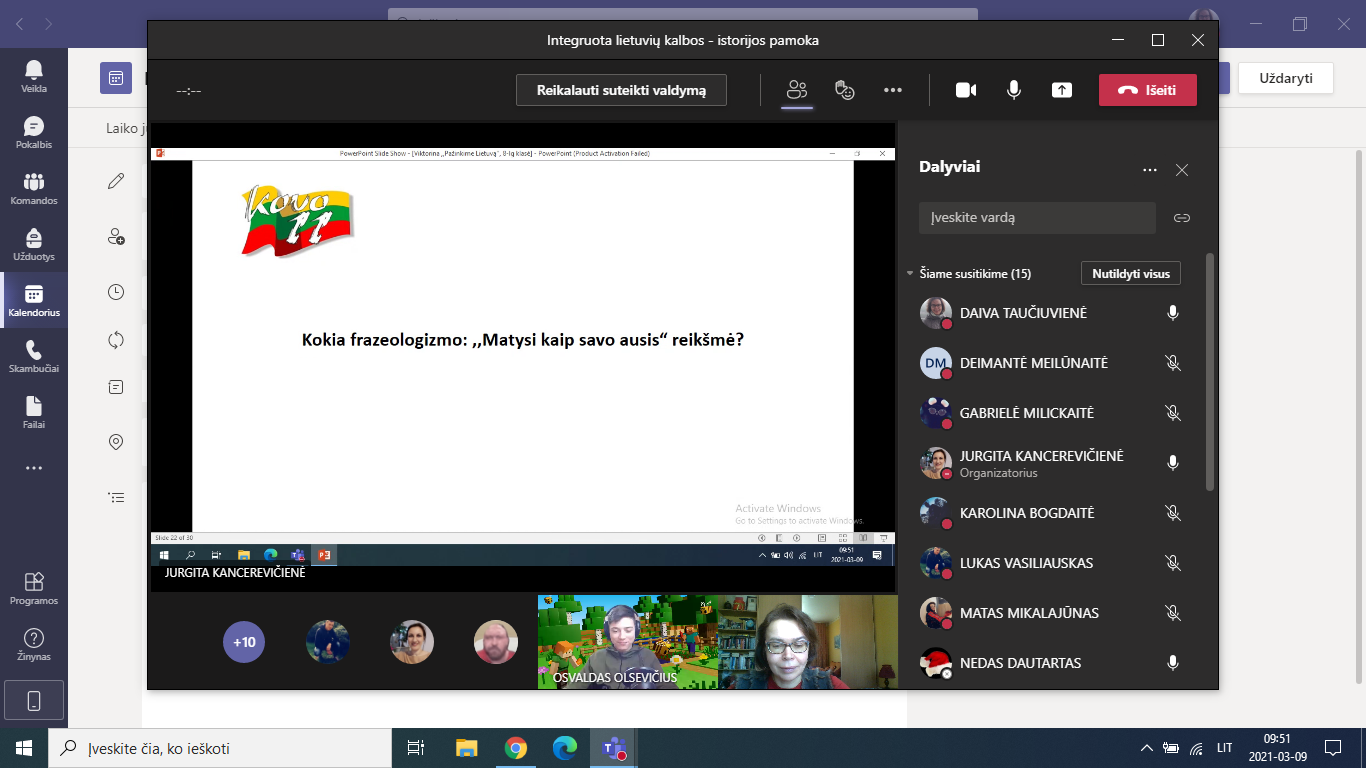Click list description icon in background panel

point(116,497)
